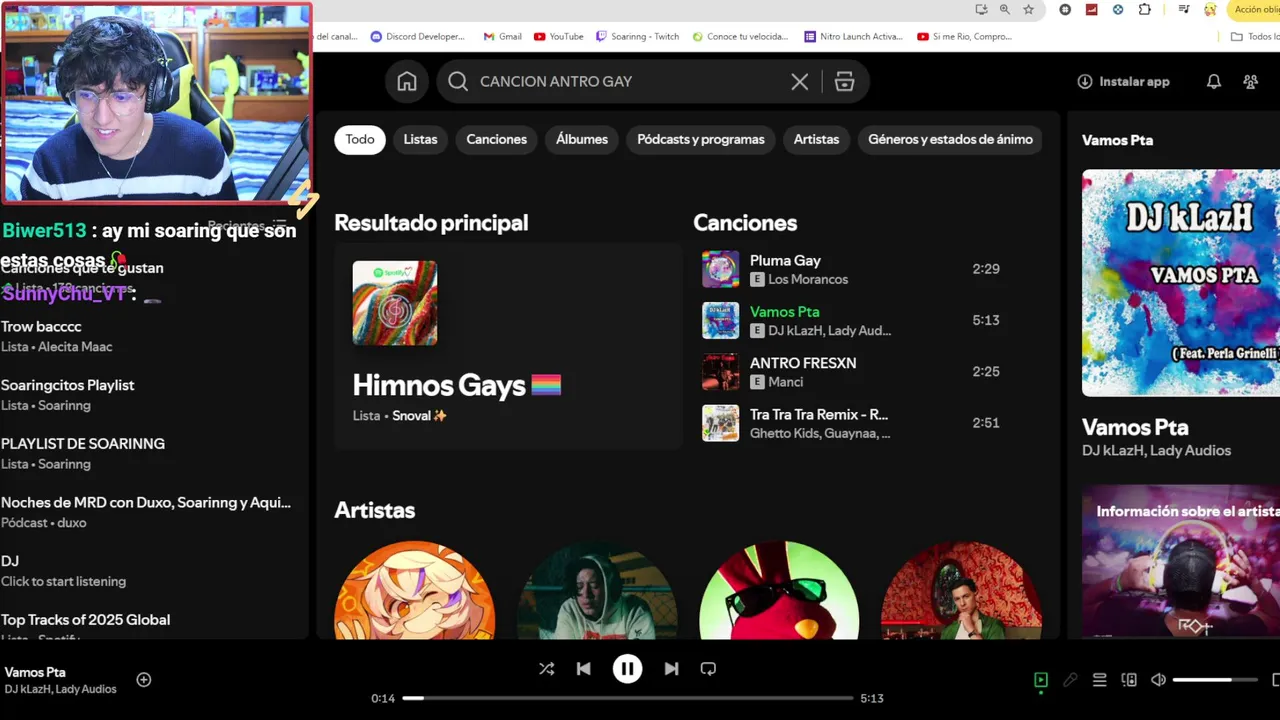Open the Gmail bookmark
Viewport: 1280px width, 720px height.
pyautogui.click(x=502, y=36)
